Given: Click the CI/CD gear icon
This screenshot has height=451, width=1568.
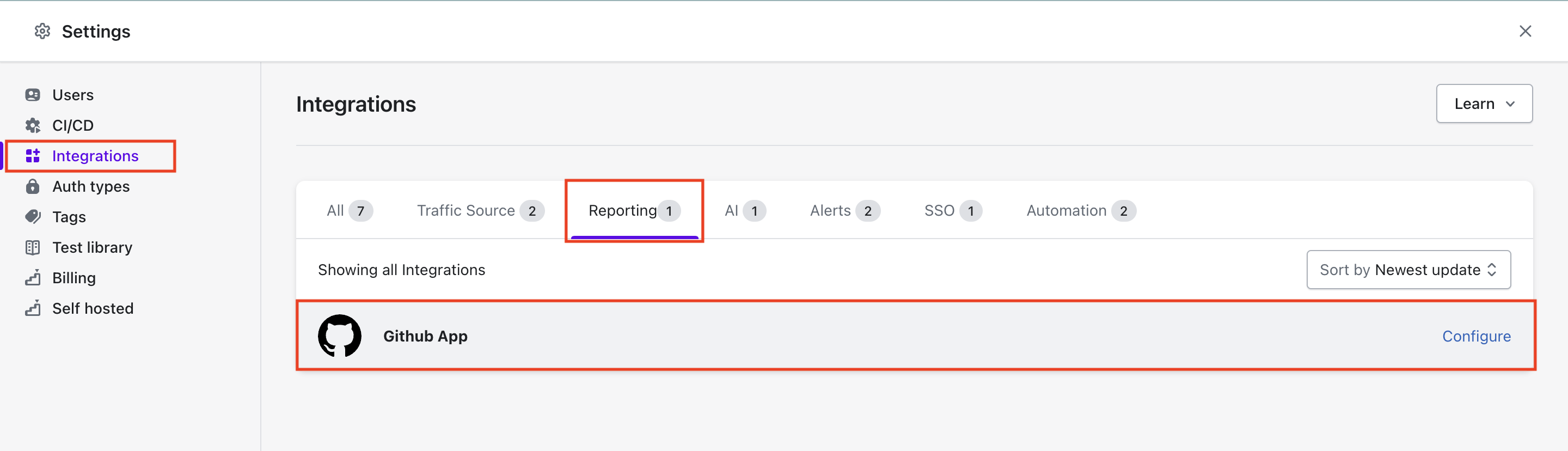Looking at the screenshot, I should [33, 125].
